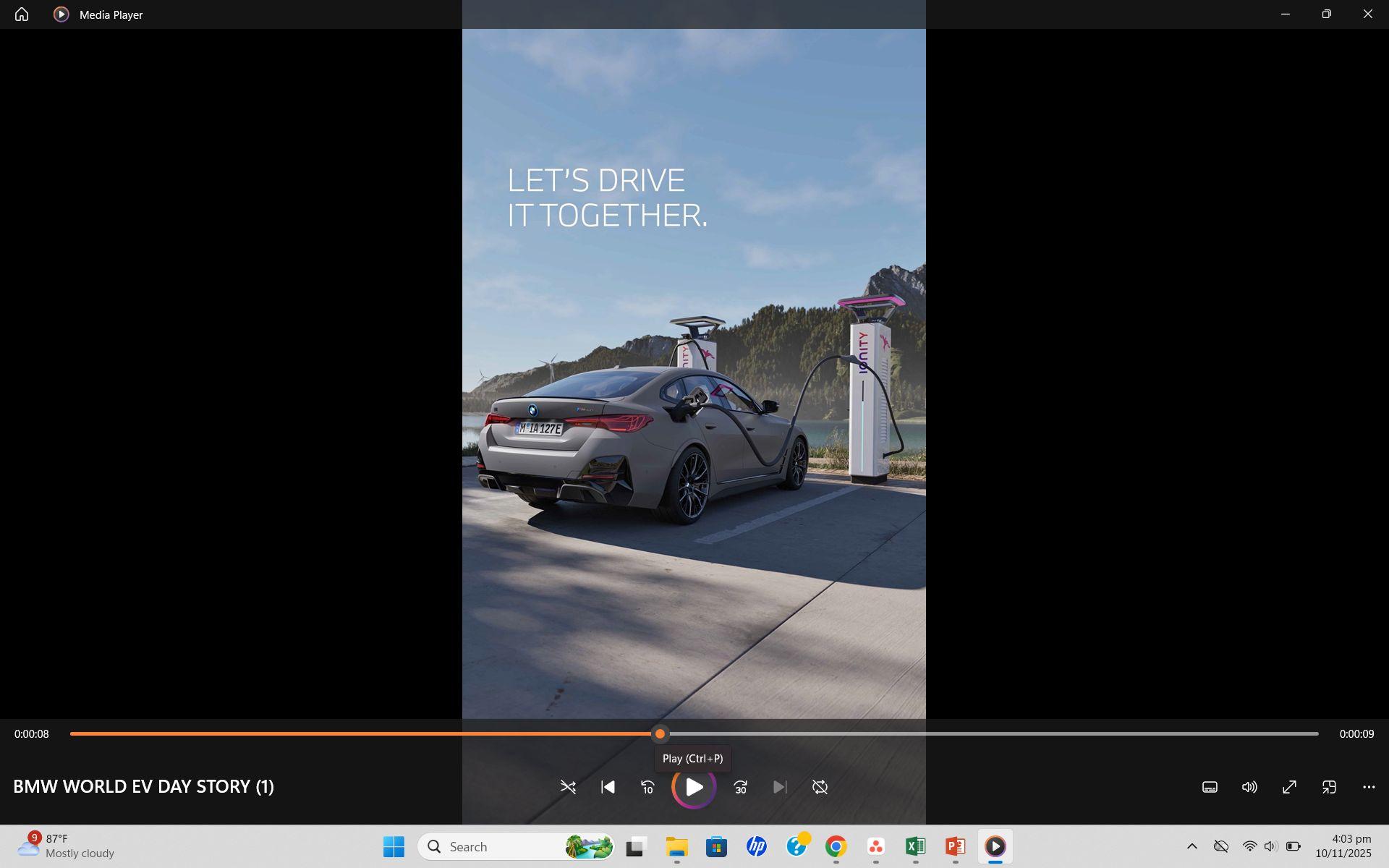
Task: Open Windows Start menu
Action: tap(394, 846)
